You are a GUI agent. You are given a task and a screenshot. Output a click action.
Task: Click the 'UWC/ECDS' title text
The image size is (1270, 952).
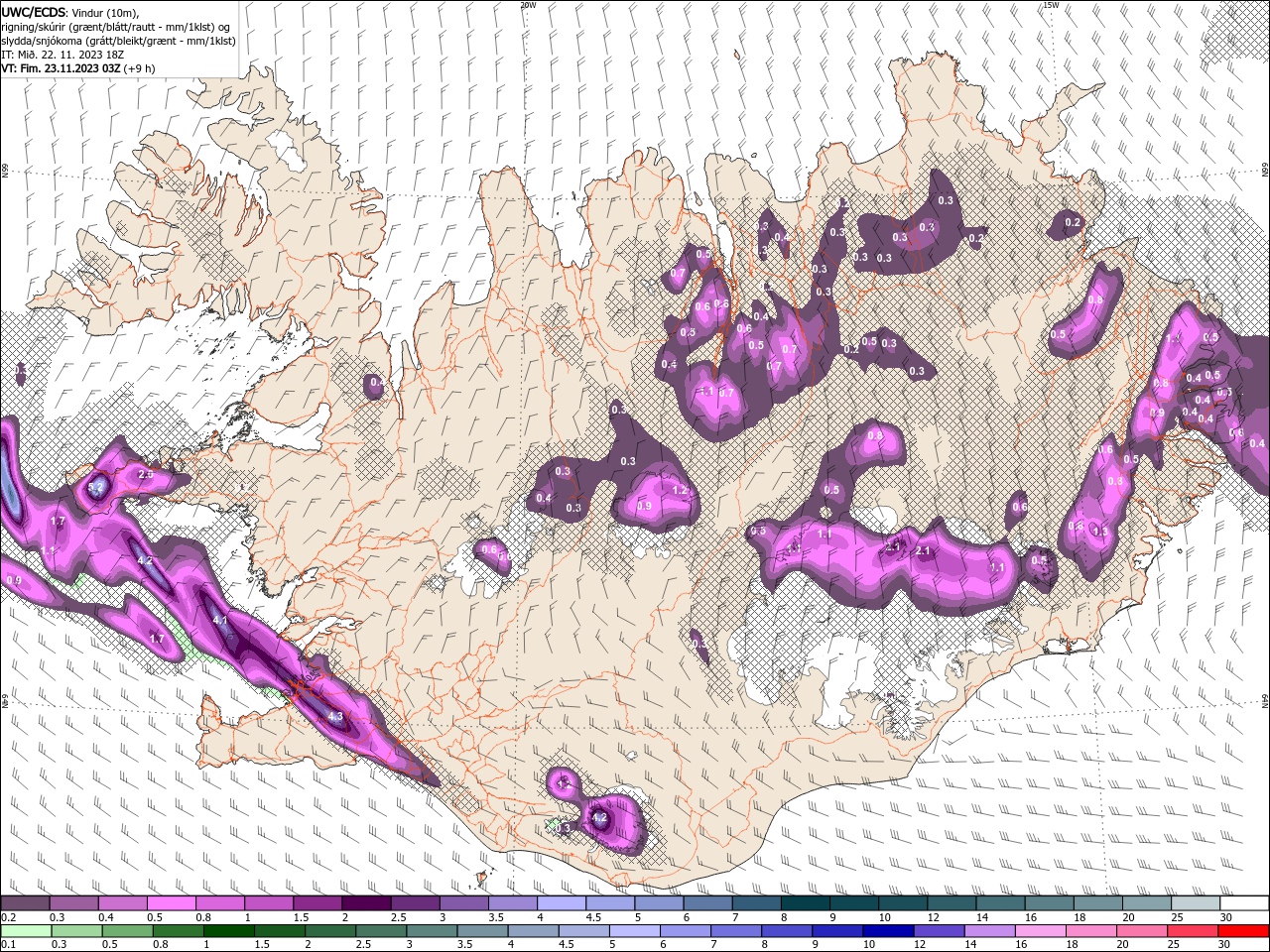33,11
